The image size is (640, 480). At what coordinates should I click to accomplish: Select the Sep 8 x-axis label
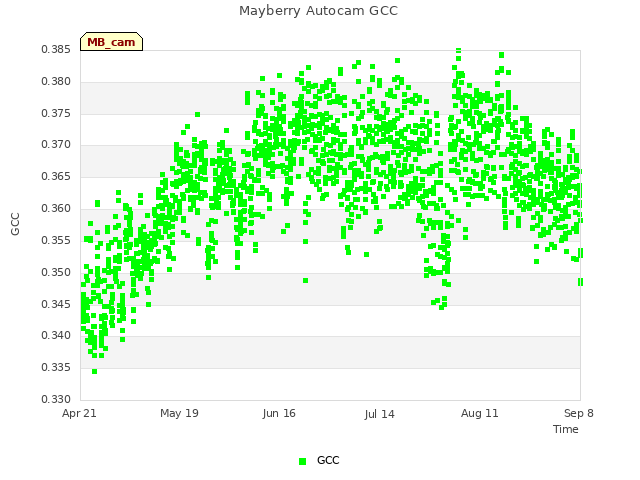tap(579, 413)
